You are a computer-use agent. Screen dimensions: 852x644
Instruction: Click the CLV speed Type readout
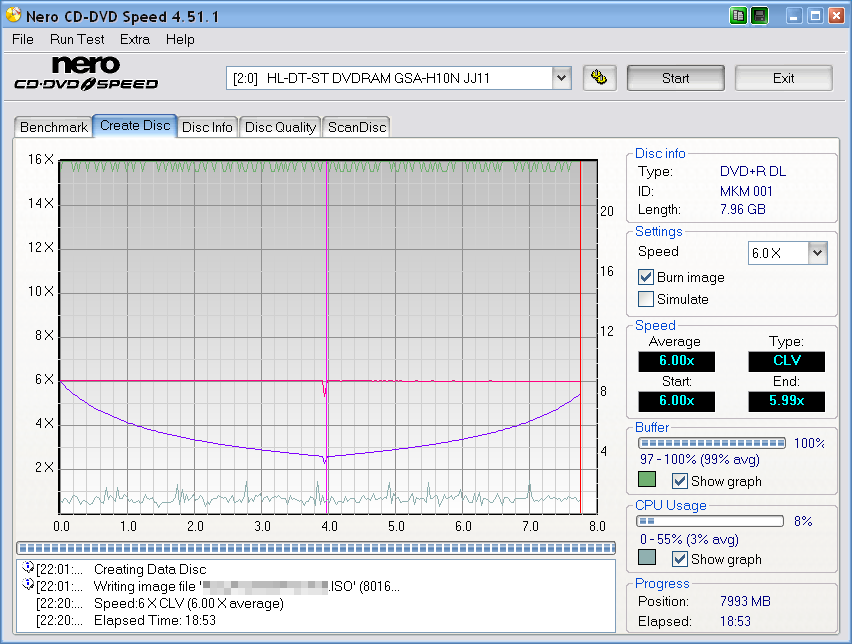point(786,361)
